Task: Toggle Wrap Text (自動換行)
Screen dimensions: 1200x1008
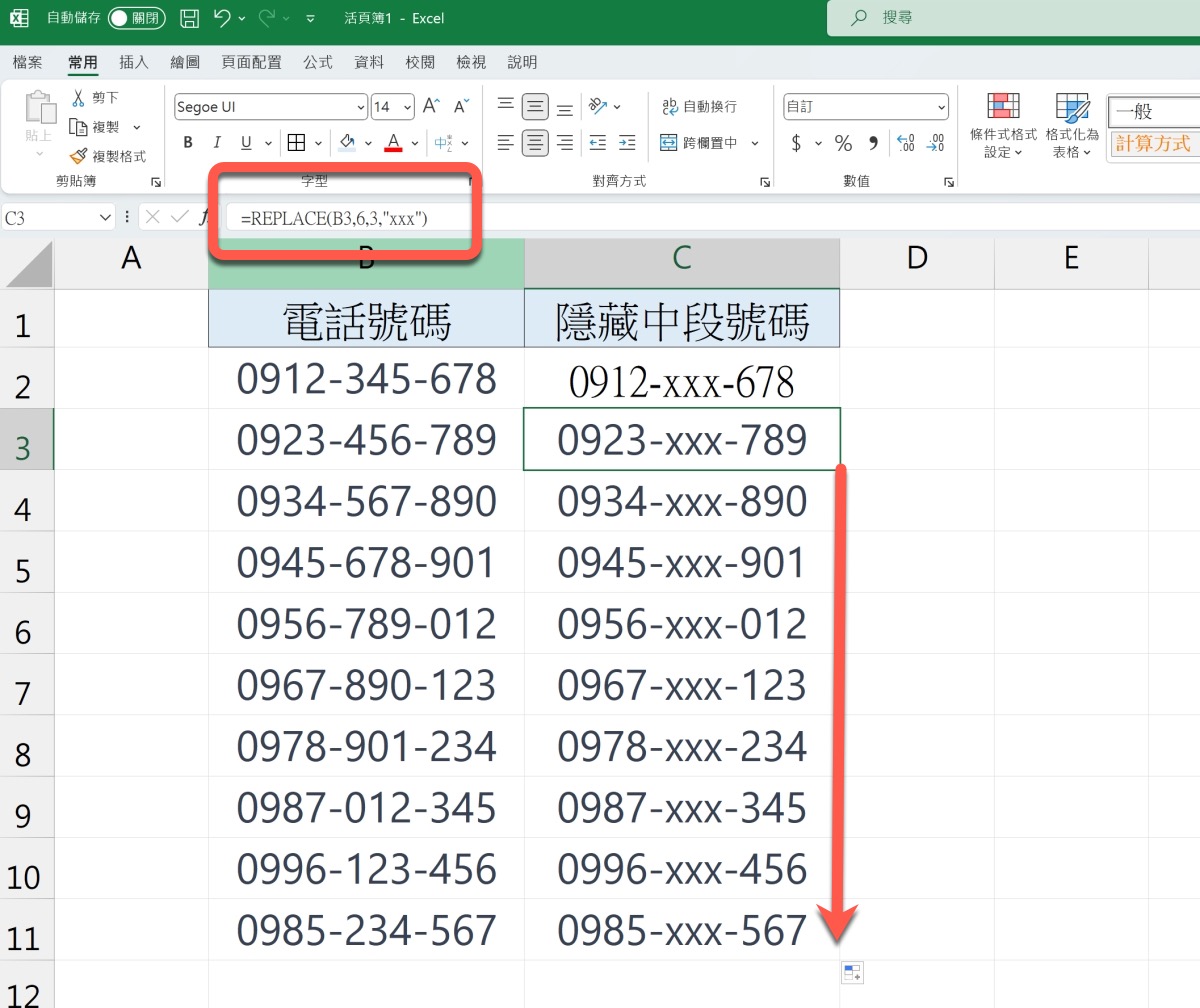Action: coord(700,106)
